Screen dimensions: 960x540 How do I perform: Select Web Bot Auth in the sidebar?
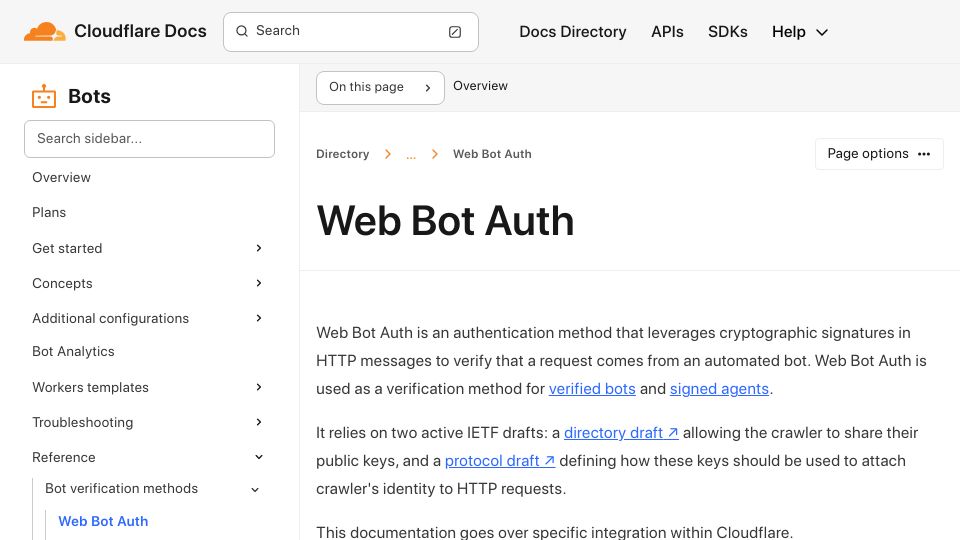click(x=103, y=522)
